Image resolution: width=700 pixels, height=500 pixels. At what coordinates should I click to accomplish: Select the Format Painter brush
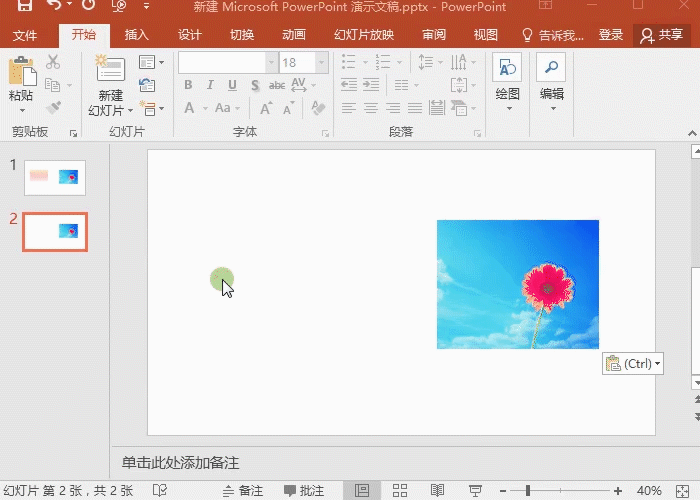point(54,108)
